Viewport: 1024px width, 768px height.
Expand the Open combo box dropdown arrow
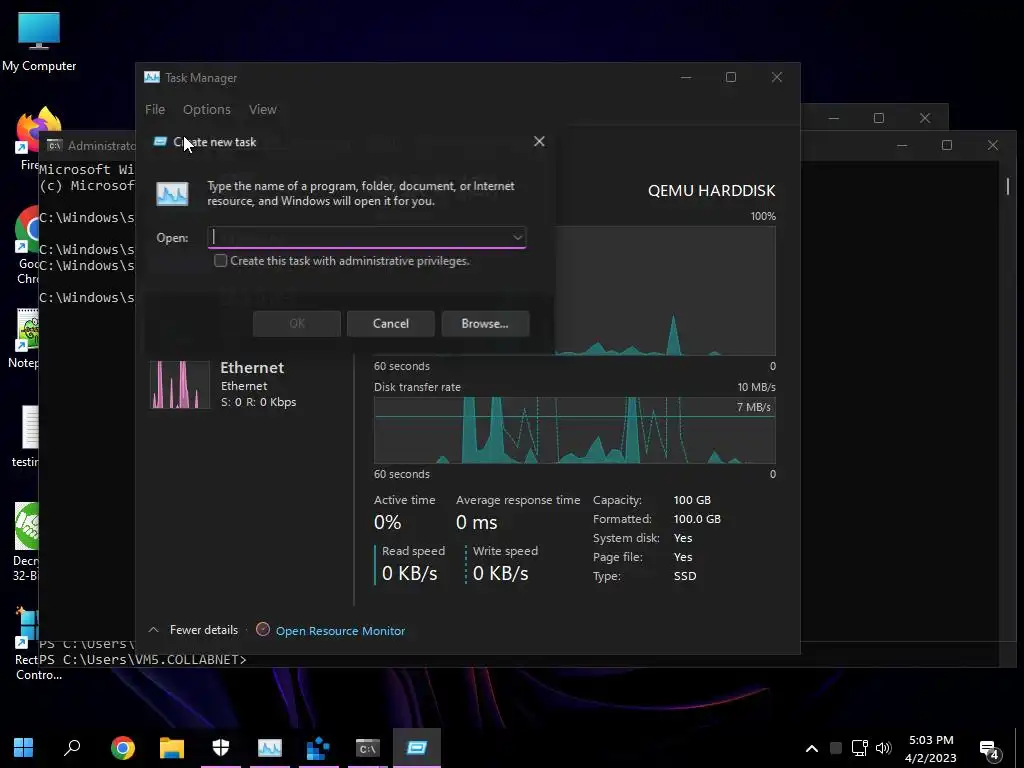click(x=517, y=238)
